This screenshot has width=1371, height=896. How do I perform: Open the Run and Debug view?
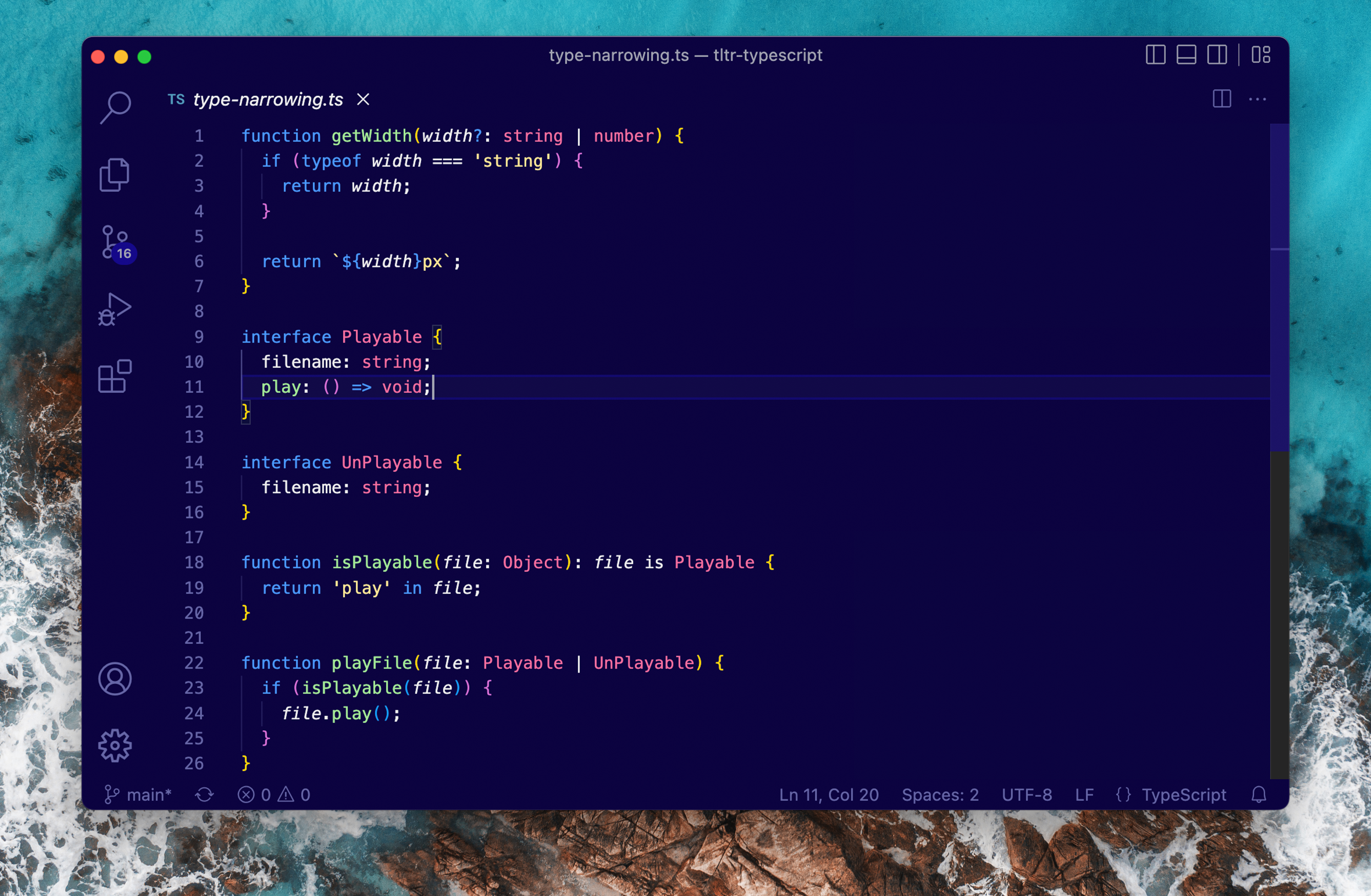tap(115, 310)
